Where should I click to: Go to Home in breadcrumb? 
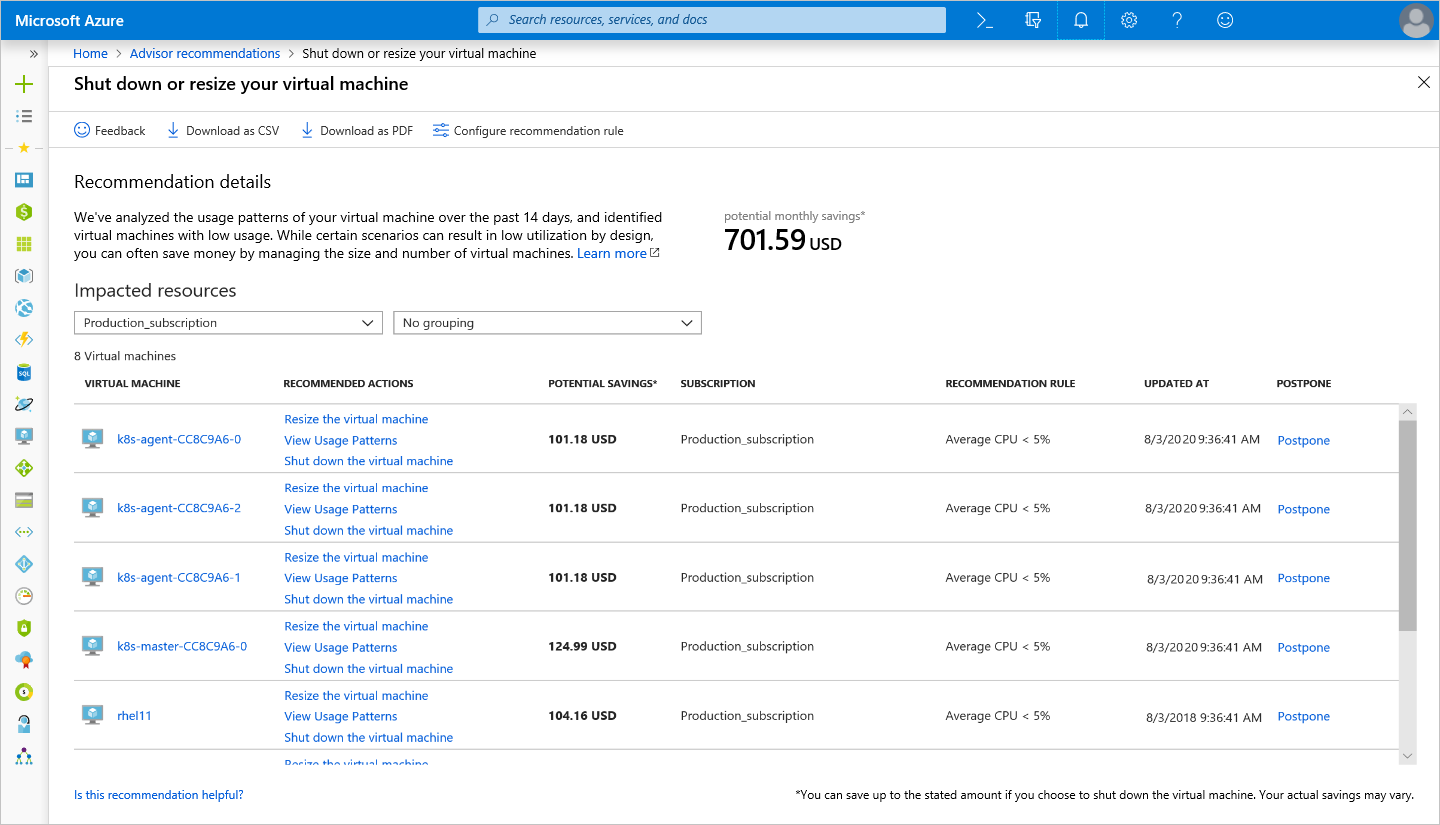pyautogui.click(x=90, y=54)
